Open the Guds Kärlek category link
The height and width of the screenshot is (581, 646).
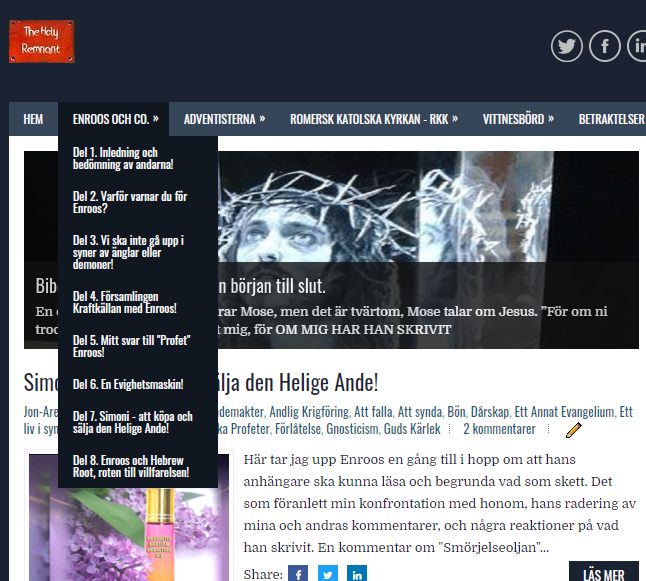(x=412, y=429)
